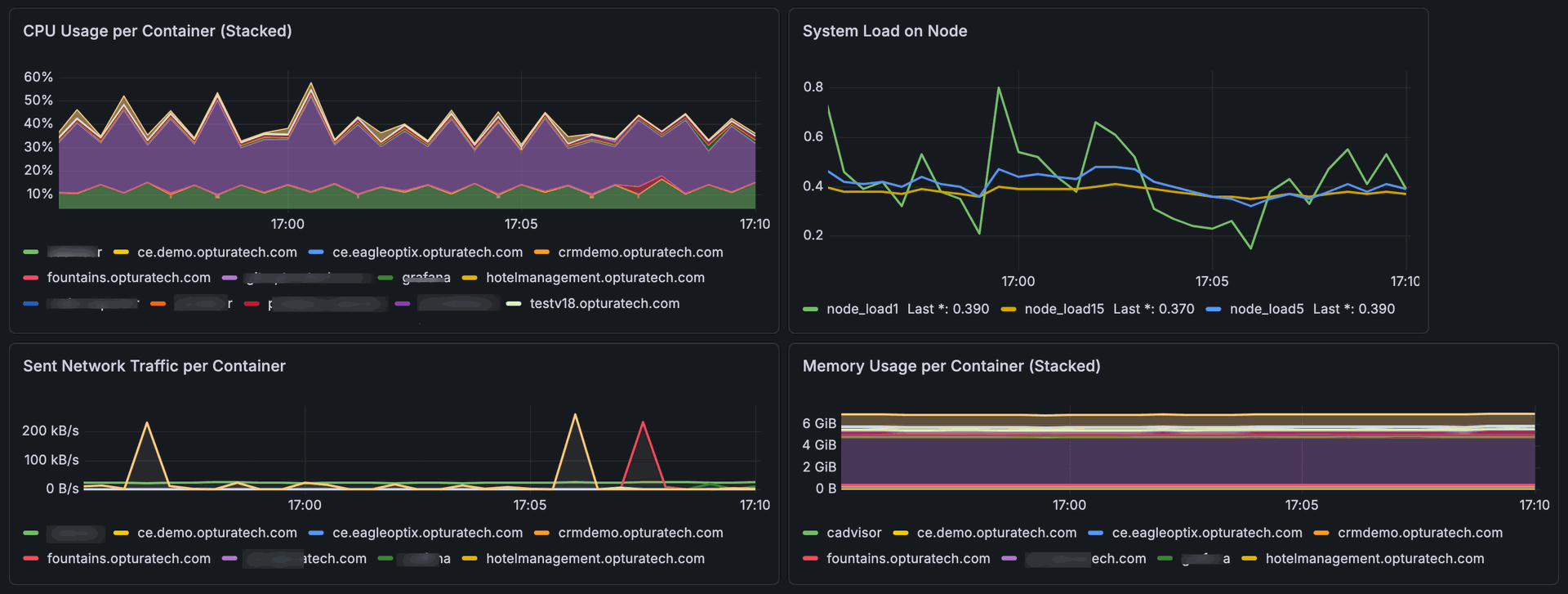The height and width of the screenshot is (594, 1568).
Task: Click yellow color marker beside node_load15
Action: click(1009, 309)
